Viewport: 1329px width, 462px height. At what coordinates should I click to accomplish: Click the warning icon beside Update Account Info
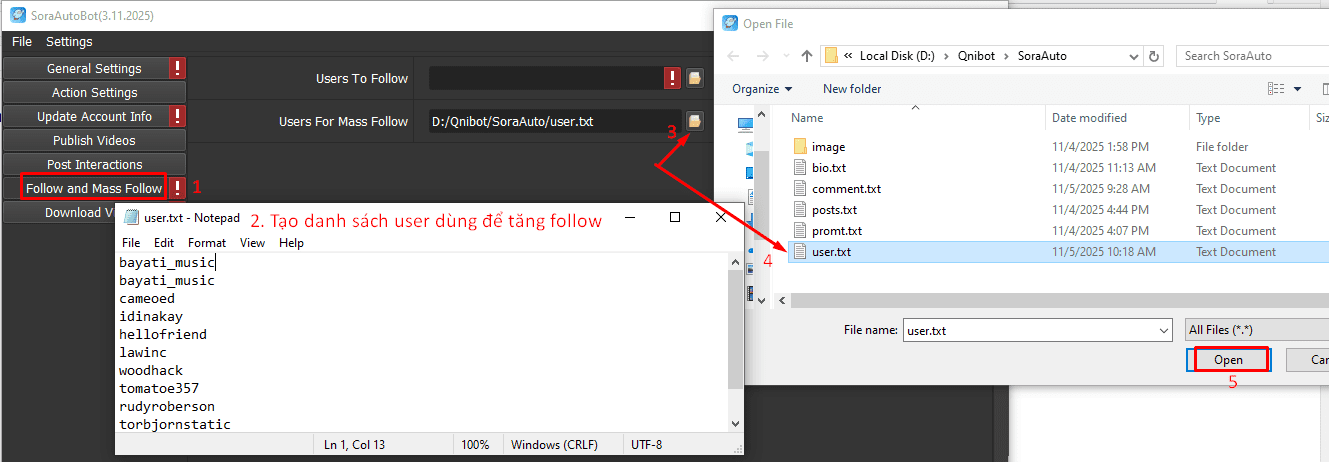click(x=178, y=116)
